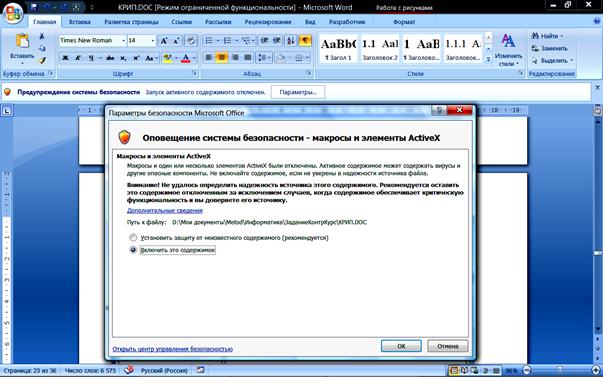Click the increase indent icon
Screen dimensions: 603x377
point(277,40)
